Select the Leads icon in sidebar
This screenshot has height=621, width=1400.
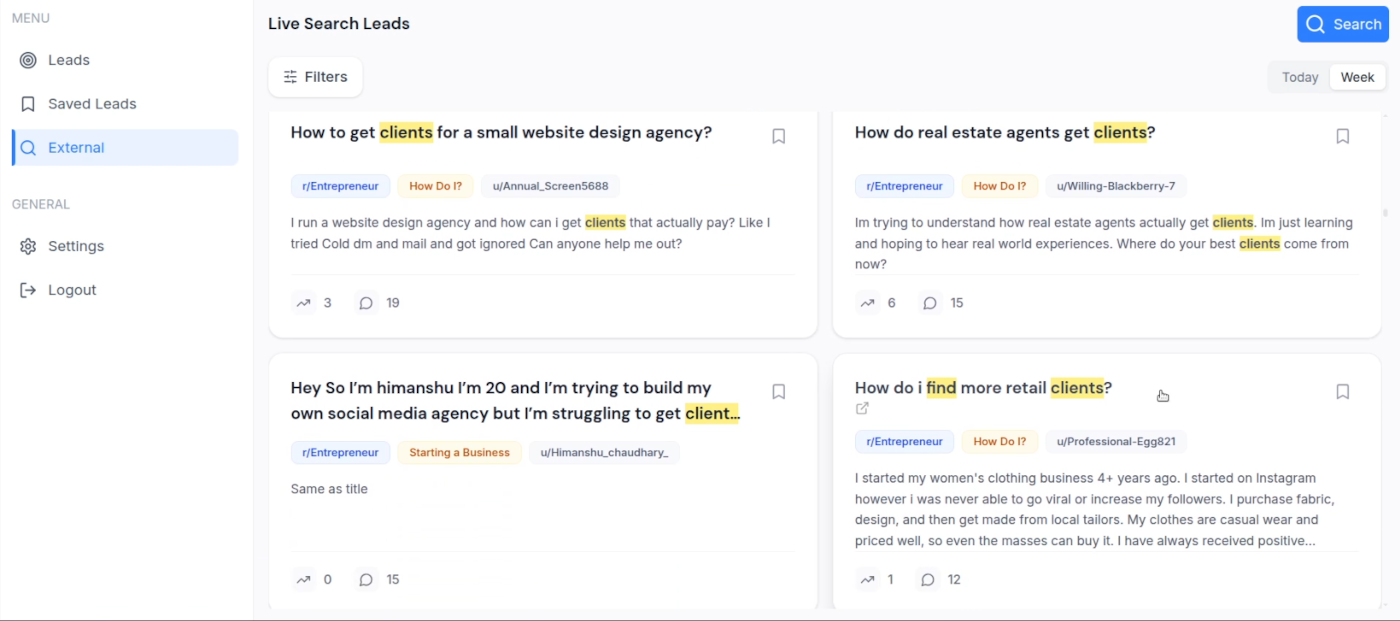pyautogui.click(x=29, y=59)
